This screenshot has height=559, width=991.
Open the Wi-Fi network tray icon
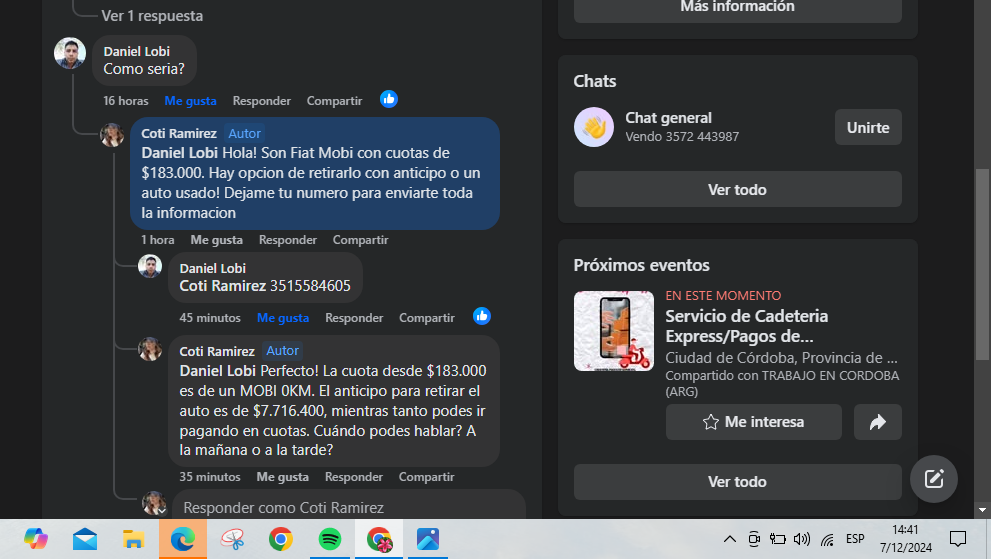point(827,539)
